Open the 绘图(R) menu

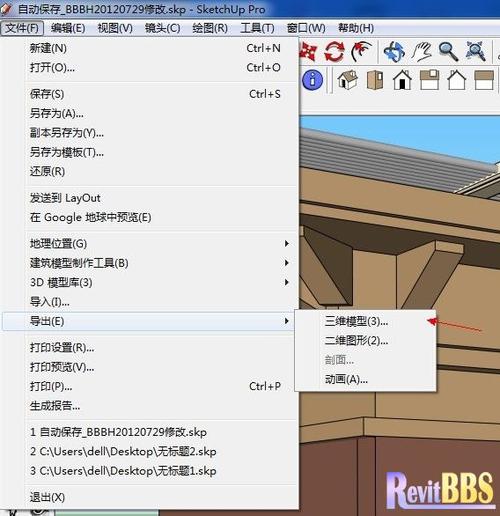210,28
